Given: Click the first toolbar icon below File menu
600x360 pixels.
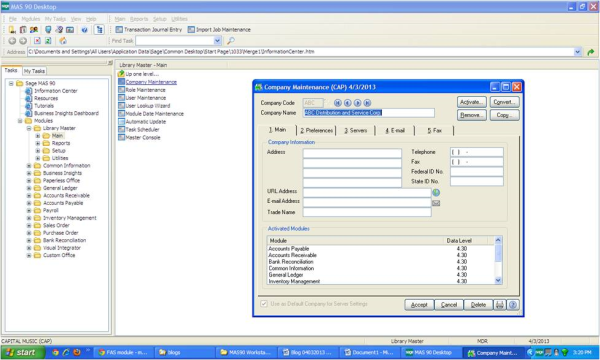Looking at the screenshot, I should [12, 29].
